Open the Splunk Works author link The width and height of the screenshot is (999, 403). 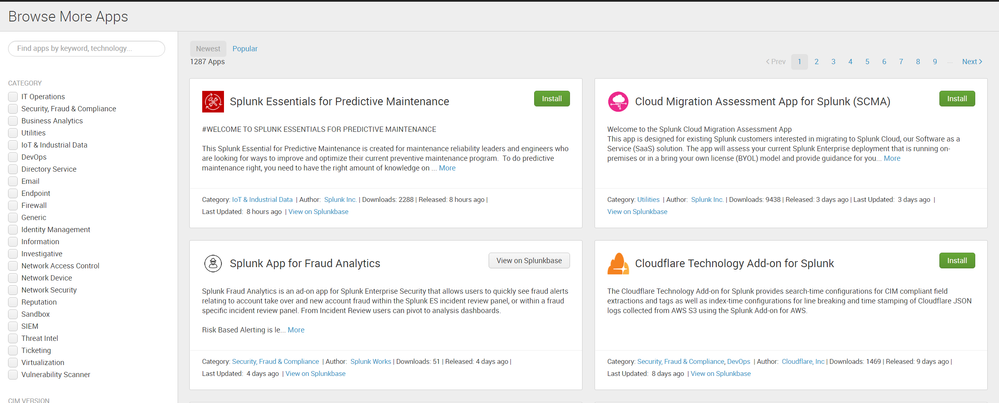[371, 362]
